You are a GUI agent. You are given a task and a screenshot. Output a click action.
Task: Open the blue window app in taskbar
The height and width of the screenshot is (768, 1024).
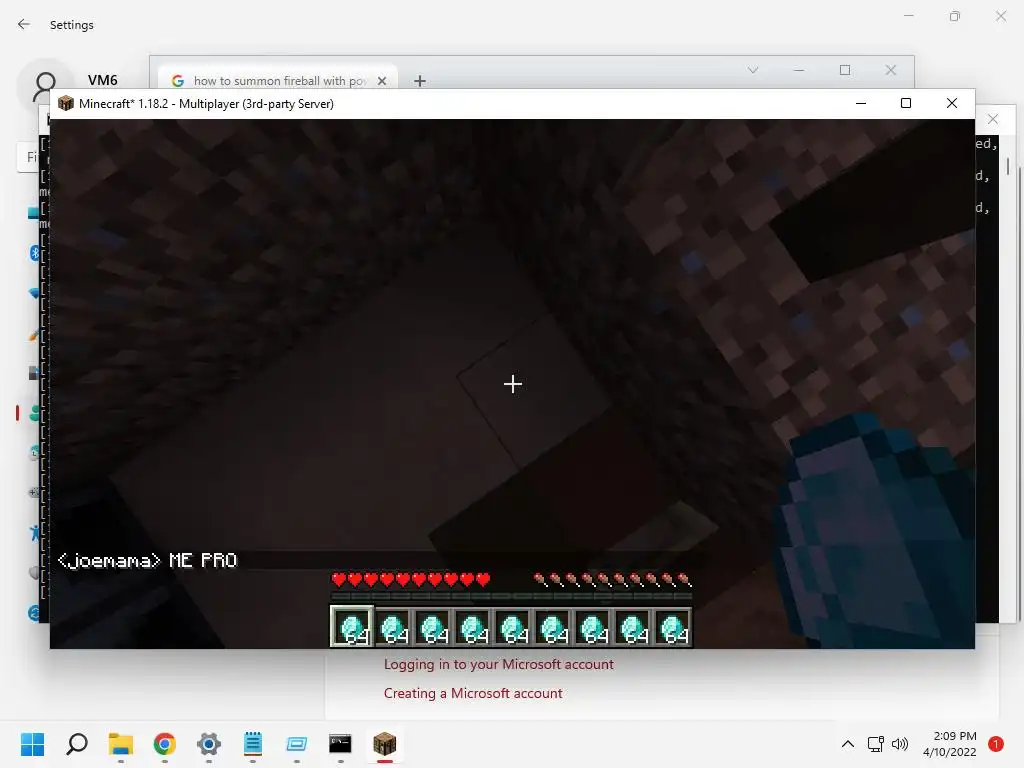(296, 744)
